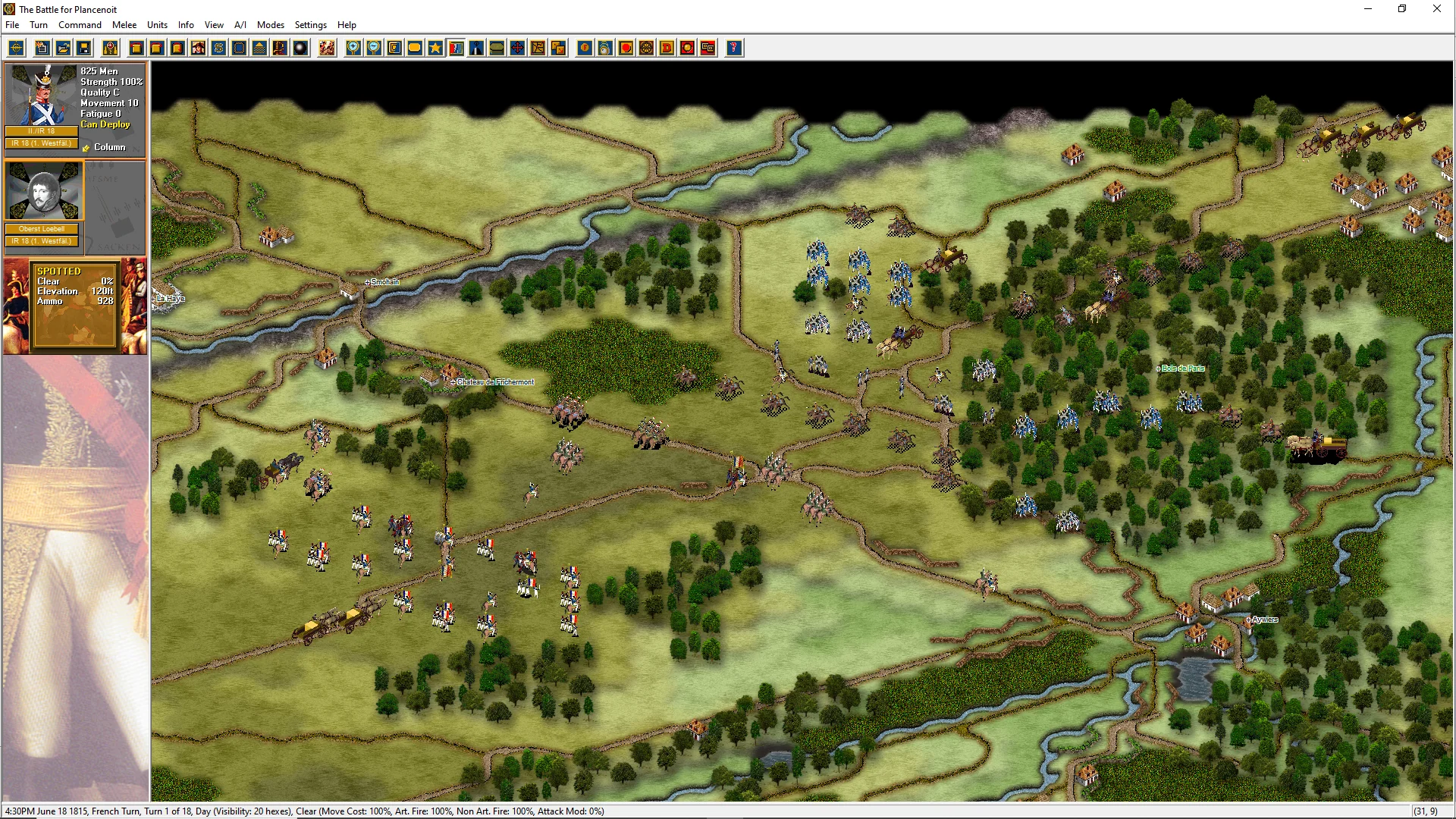Click the zoom in magnifier icon
The height and width of the screenshot is (819, 1456).
(x=353, y=49)
